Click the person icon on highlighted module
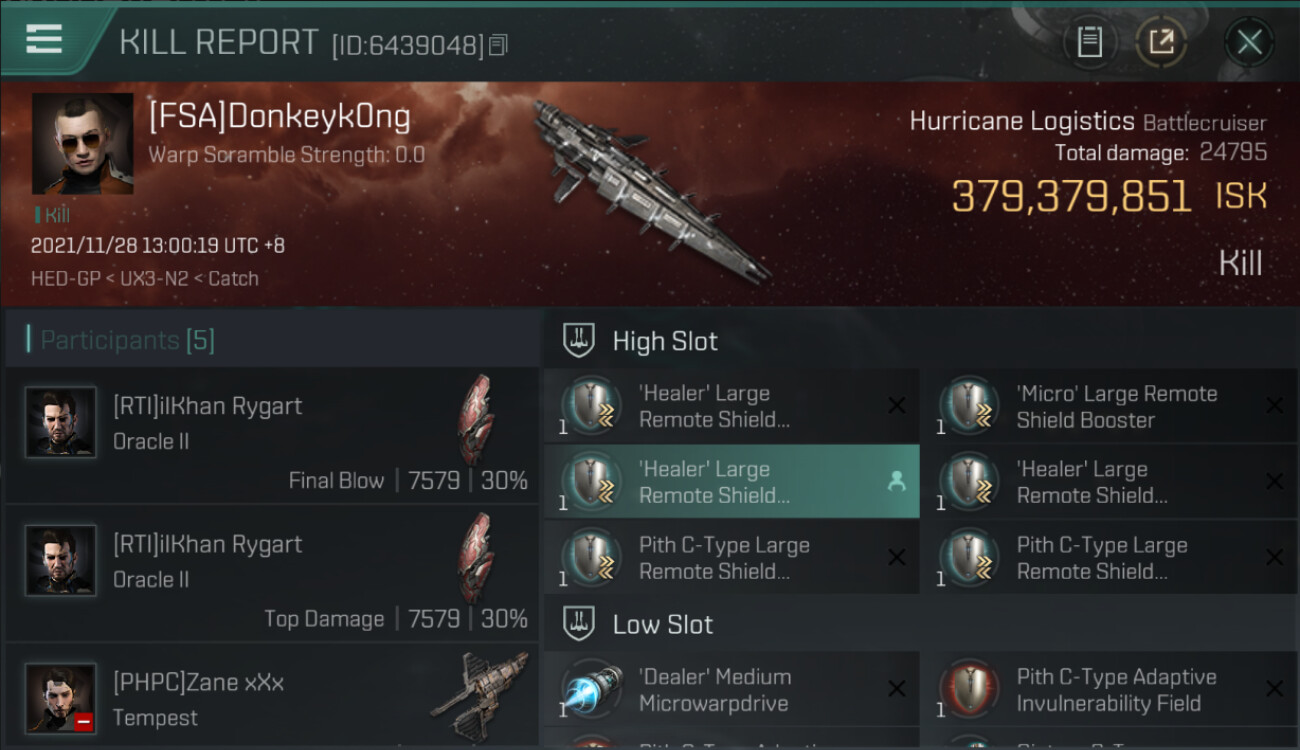 (896, 482)
